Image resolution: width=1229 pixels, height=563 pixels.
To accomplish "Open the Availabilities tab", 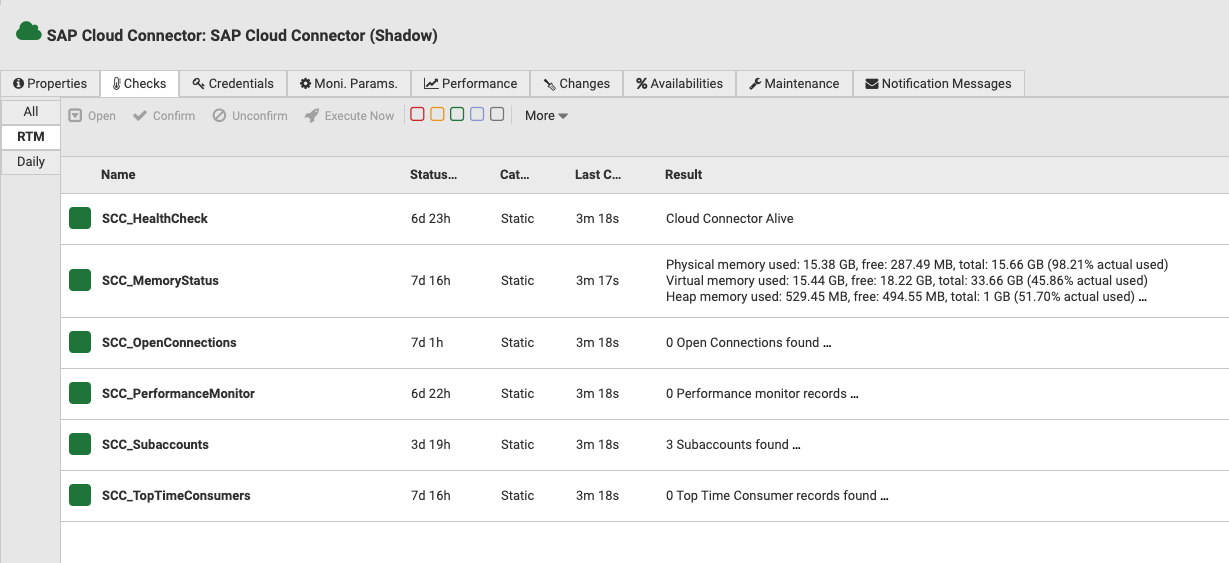I will tap(679, 84).
